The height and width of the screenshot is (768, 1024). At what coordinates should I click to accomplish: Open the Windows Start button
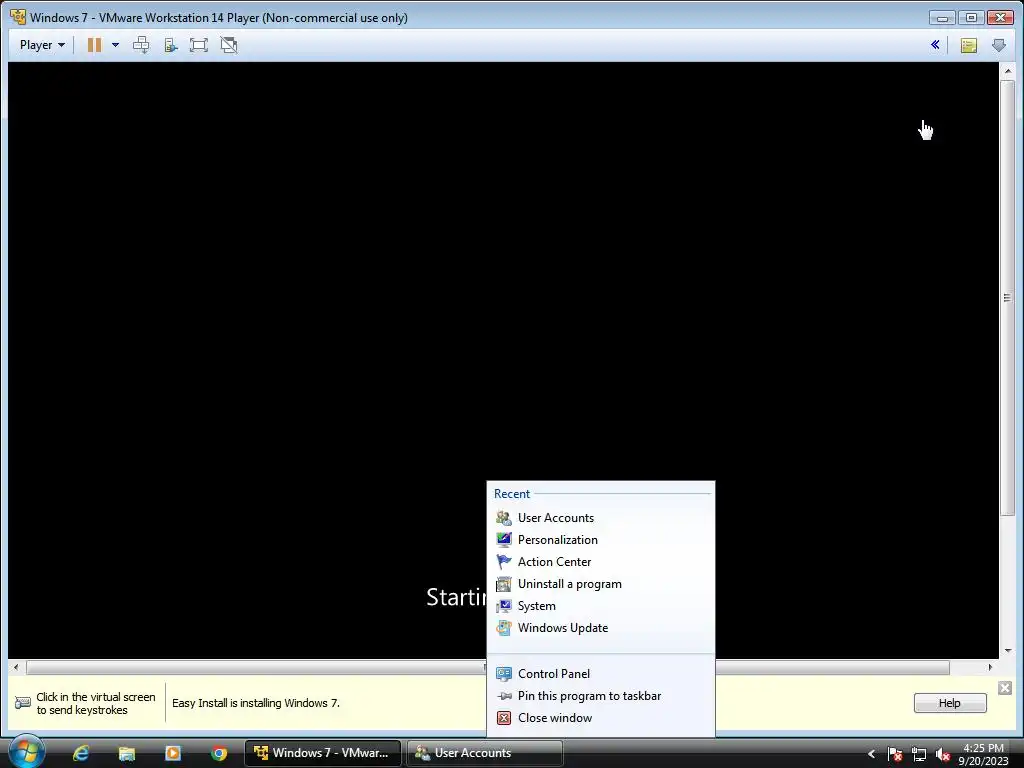click(27, 752)
